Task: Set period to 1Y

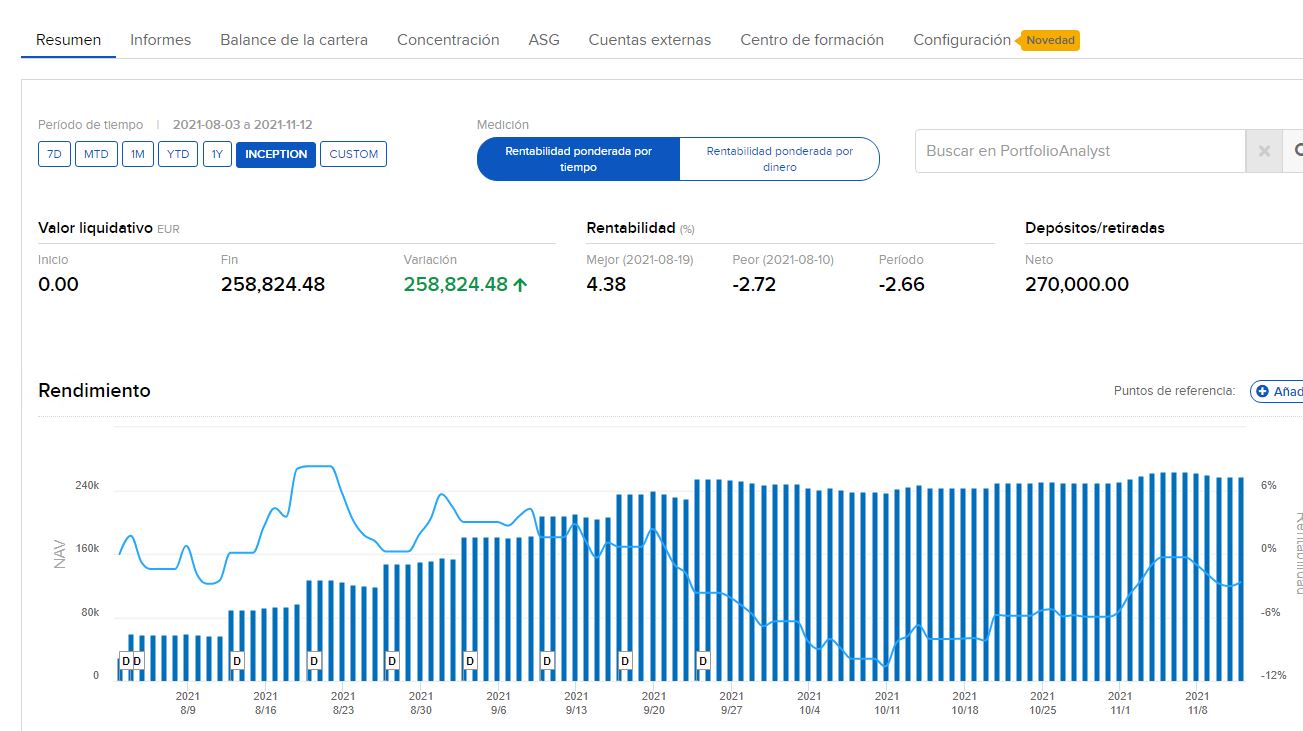Action: point(217,154)
